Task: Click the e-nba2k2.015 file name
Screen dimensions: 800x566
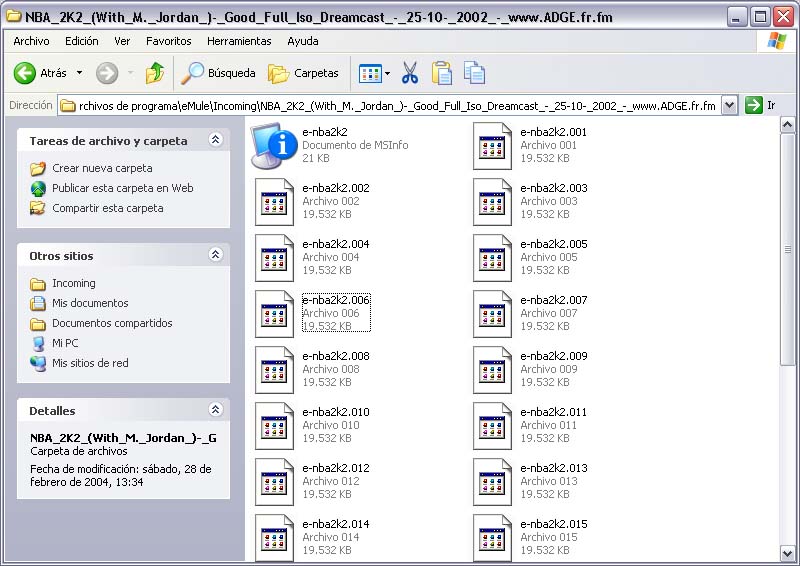Action: coord(554,524)
